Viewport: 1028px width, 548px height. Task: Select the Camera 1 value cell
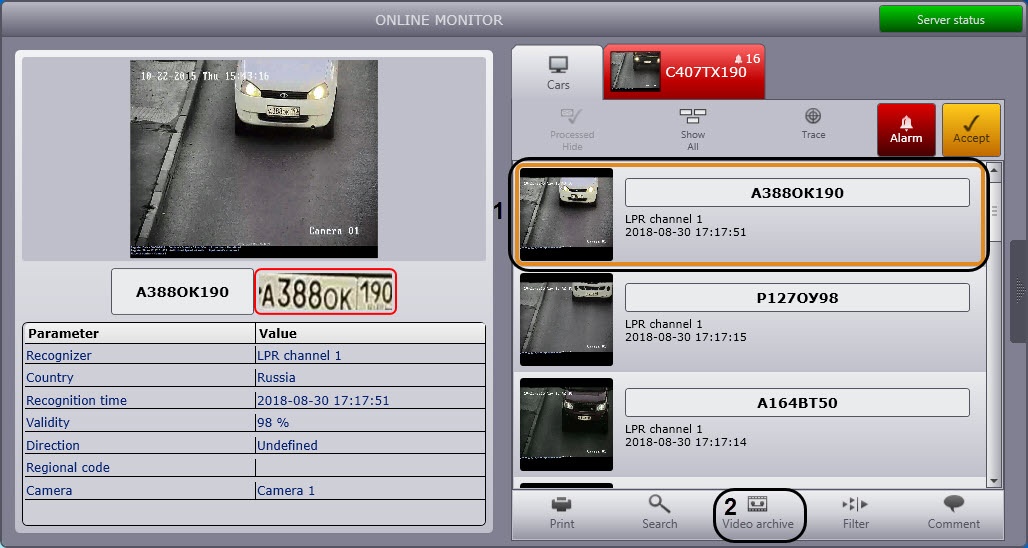point(370,490)
